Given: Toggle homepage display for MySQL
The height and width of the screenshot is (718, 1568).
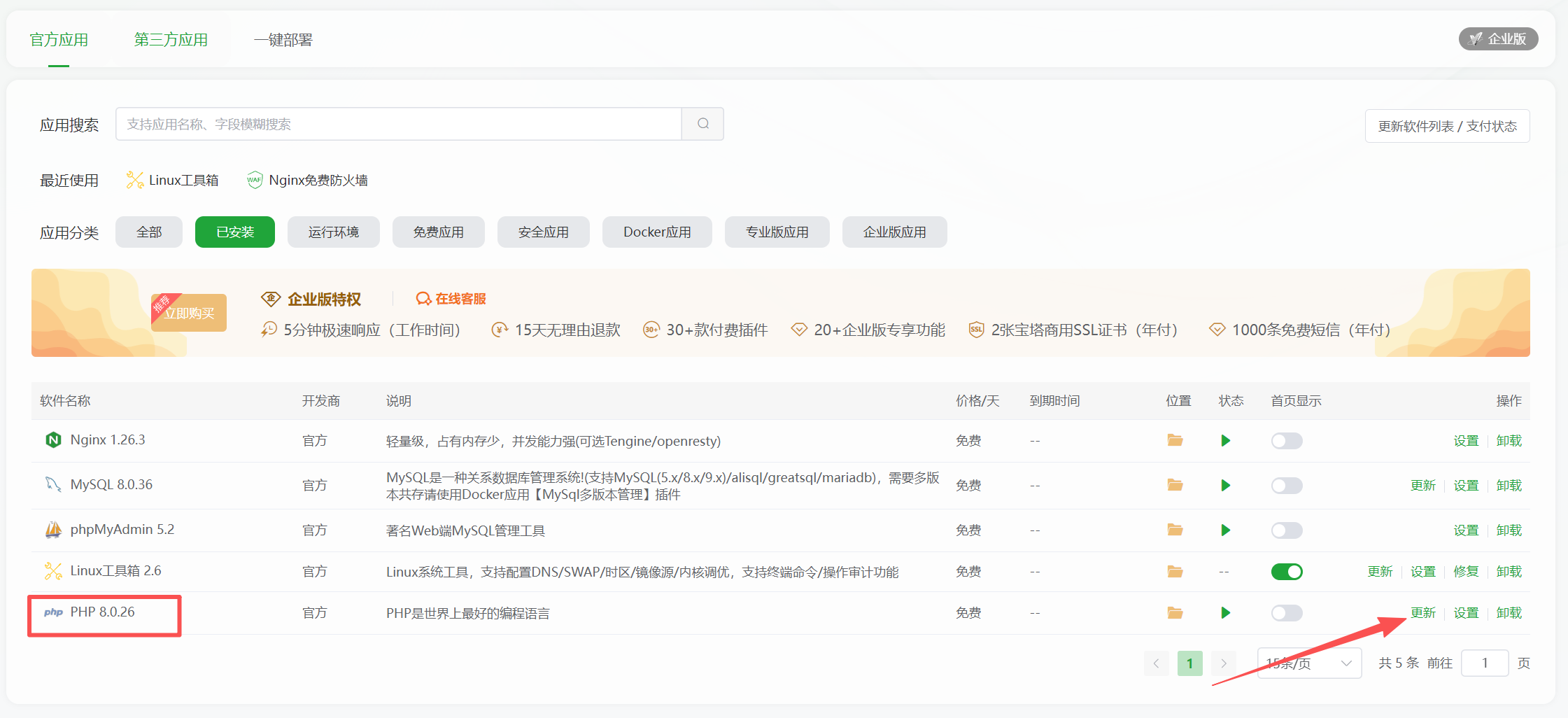Looking at the screenshot, I should click(1287, 485).
